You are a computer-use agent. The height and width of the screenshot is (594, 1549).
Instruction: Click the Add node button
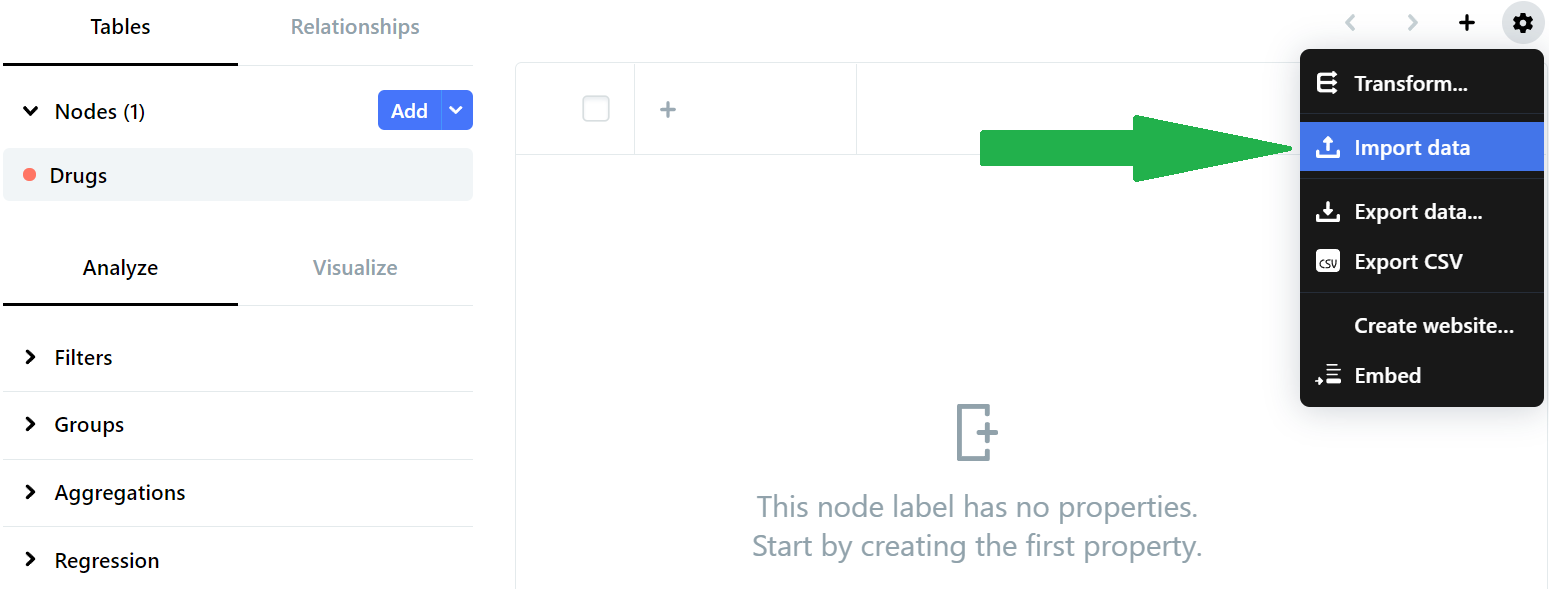(x=408, y=110)
